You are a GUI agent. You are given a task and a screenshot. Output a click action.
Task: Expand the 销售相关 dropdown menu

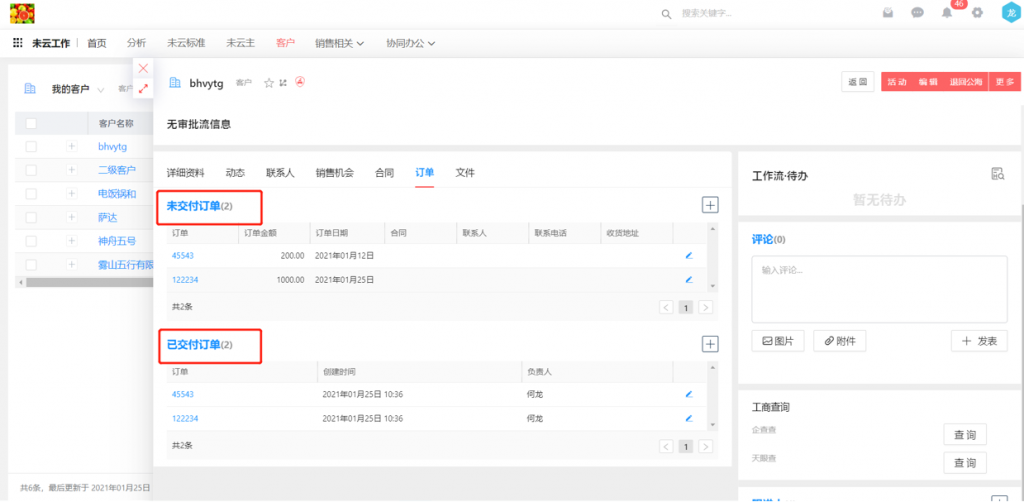[339, 43]
